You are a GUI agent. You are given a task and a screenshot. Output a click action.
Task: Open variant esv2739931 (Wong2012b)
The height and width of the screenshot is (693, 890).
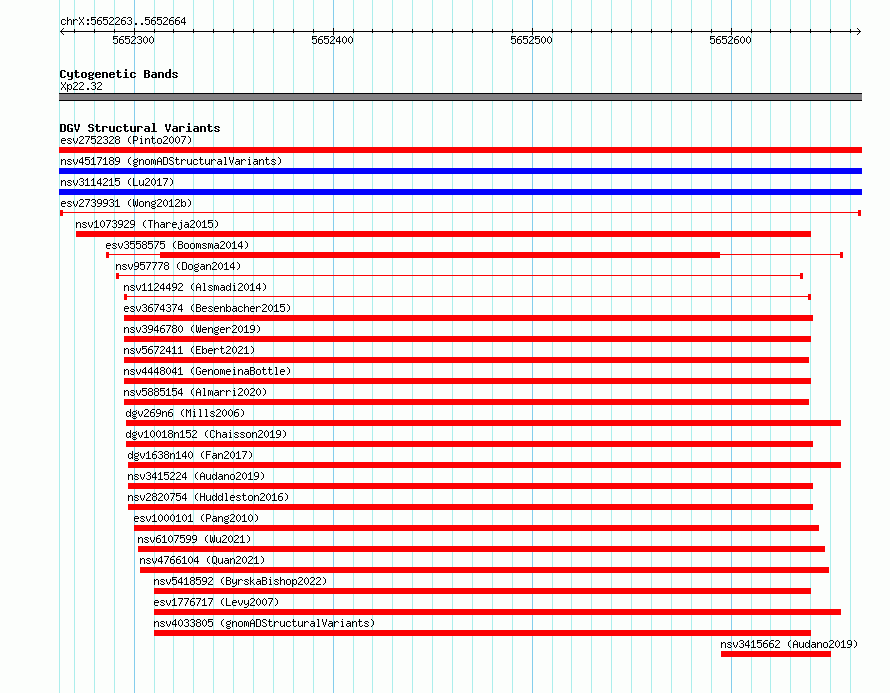click(126, 203)
